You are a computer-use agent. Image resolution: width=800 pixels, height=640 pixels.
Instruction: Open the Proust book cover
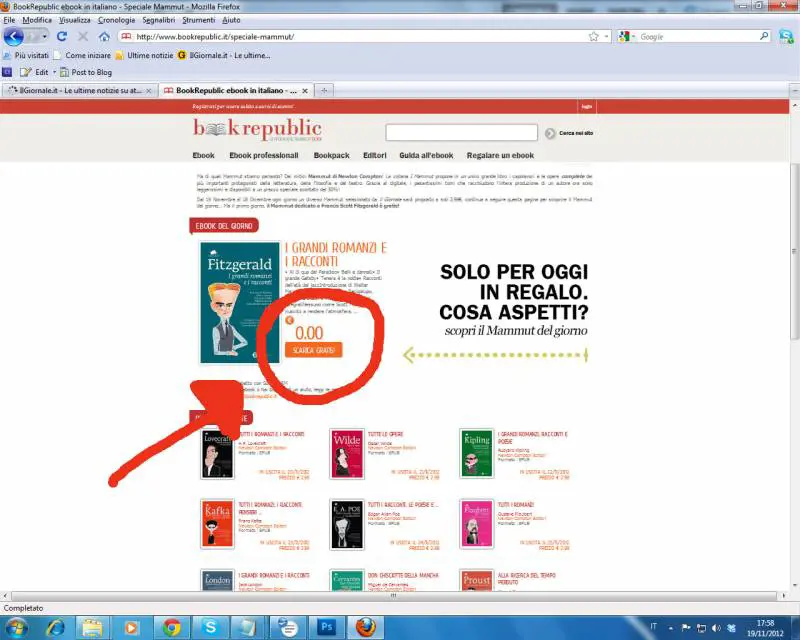477,580
